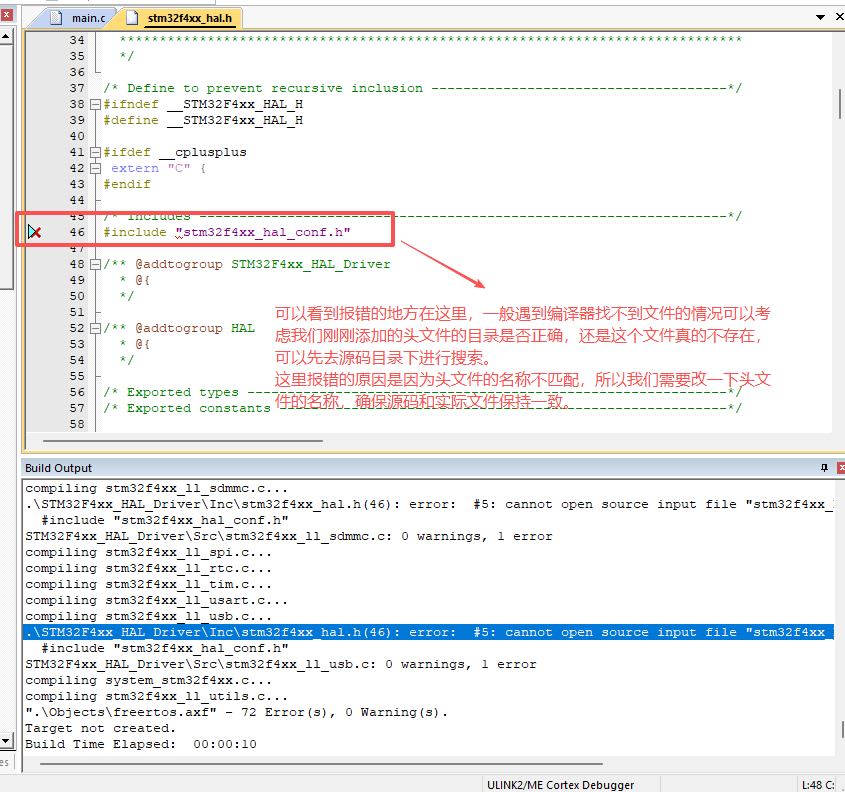
Task: Collapse the #ifndef __STM32F4xx_HAL_H fold at line 38
Action: [x=95, y=104]
